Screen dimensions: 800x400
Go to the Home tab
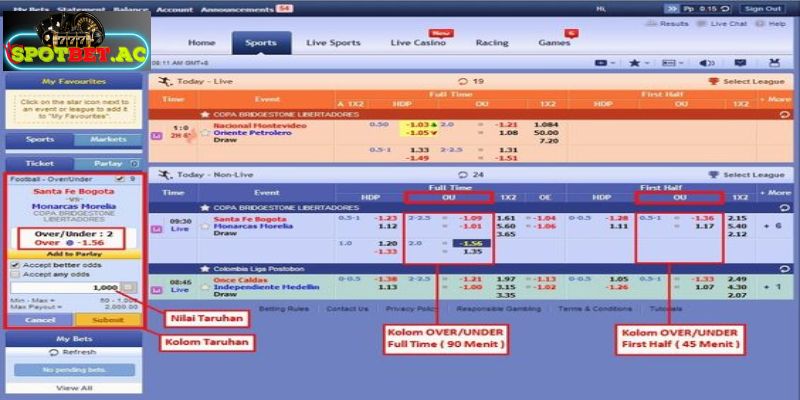pyautogui.click(x=202, y=43)
